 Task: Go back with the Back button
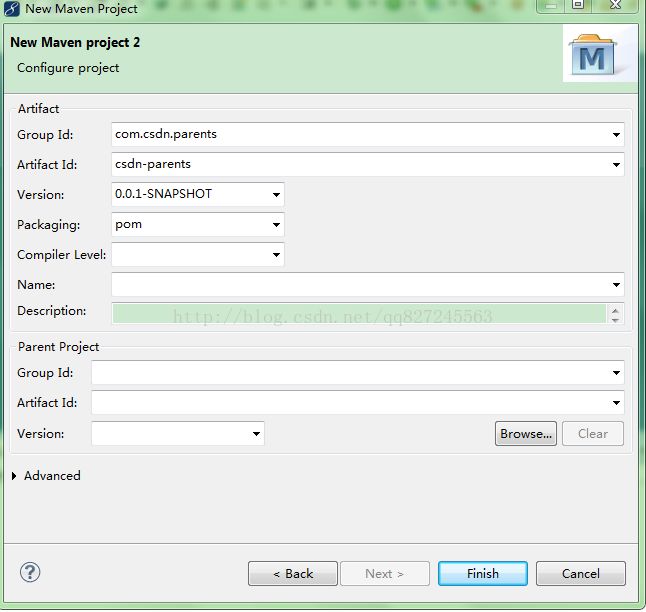tap(293, 573)
